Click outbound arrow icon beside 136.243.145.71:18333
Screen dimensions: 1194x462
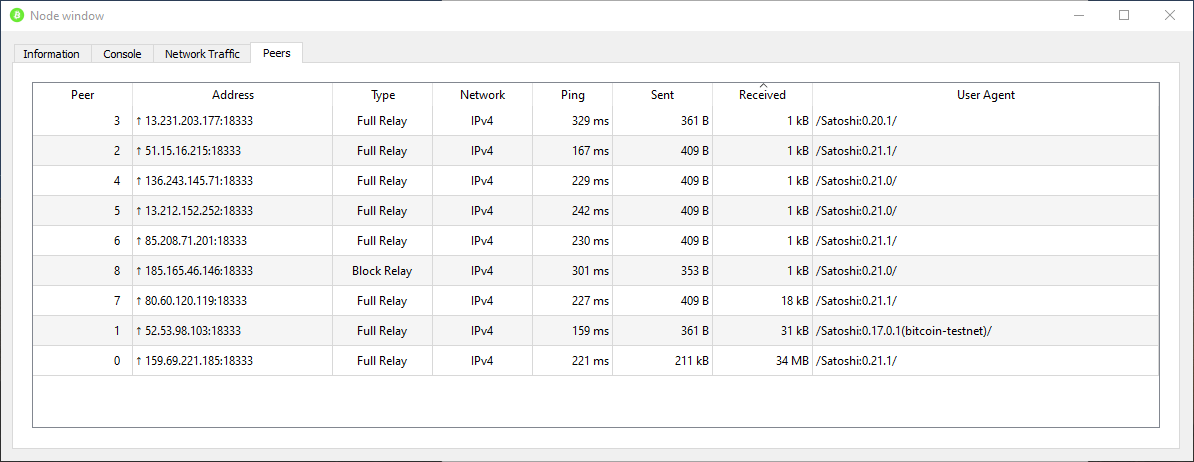click(139, 181)
